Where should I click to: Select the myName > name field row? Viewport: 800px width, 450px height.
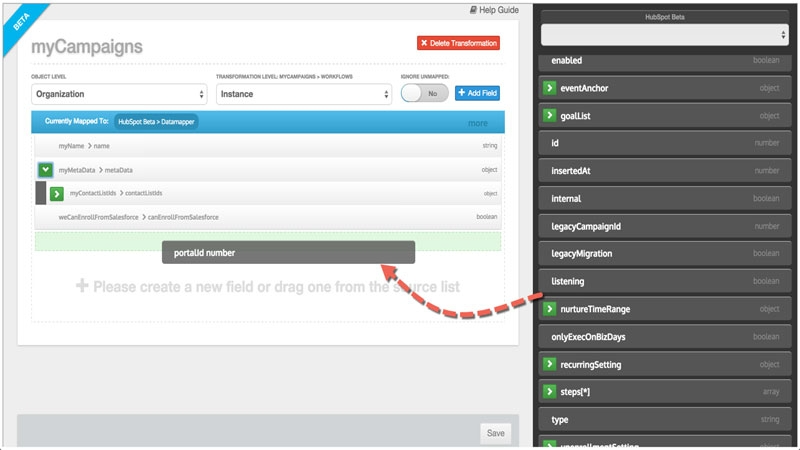268,146
